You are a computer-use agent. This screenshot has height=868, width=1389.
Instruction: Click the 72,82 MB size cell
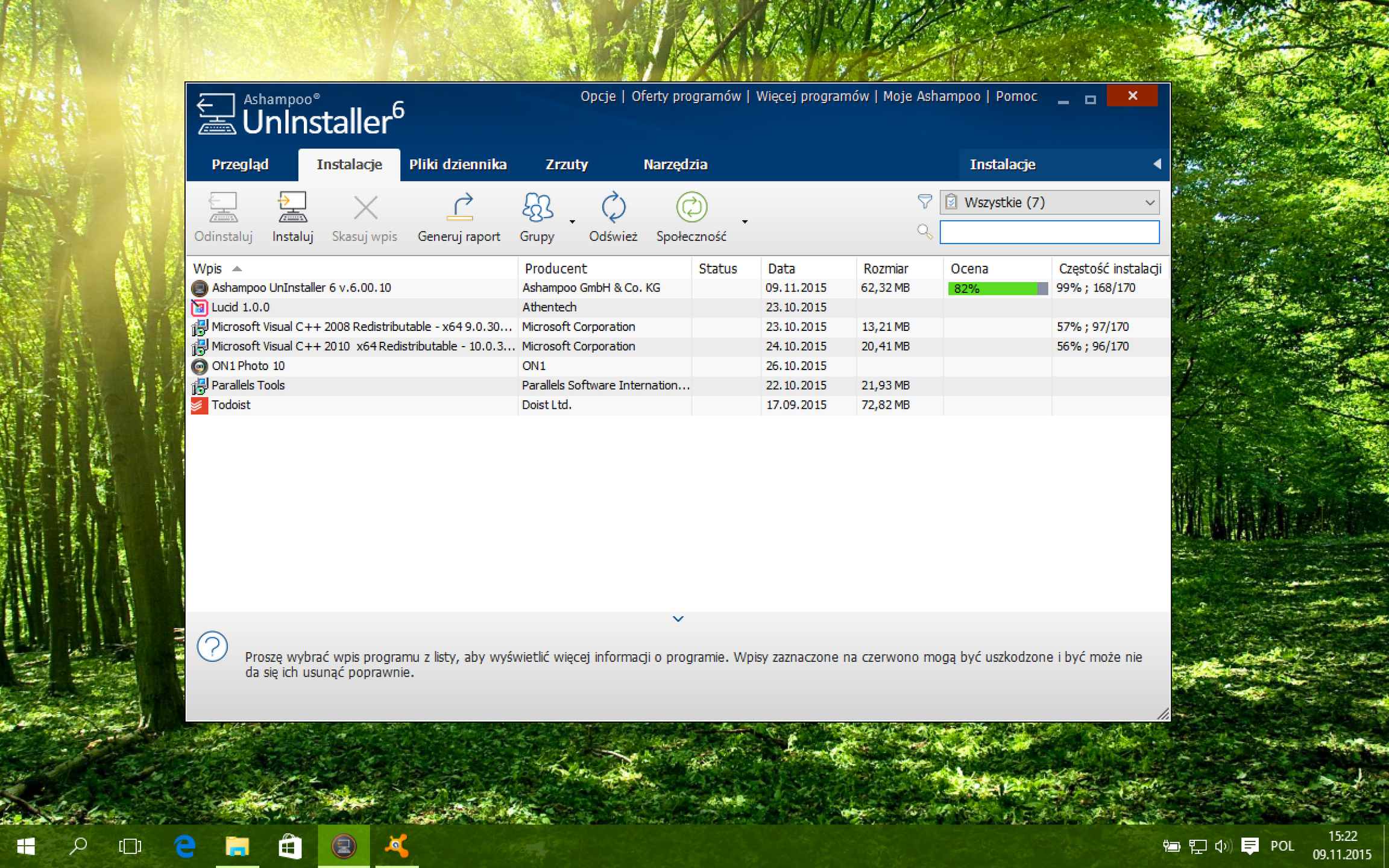(885, 405)
